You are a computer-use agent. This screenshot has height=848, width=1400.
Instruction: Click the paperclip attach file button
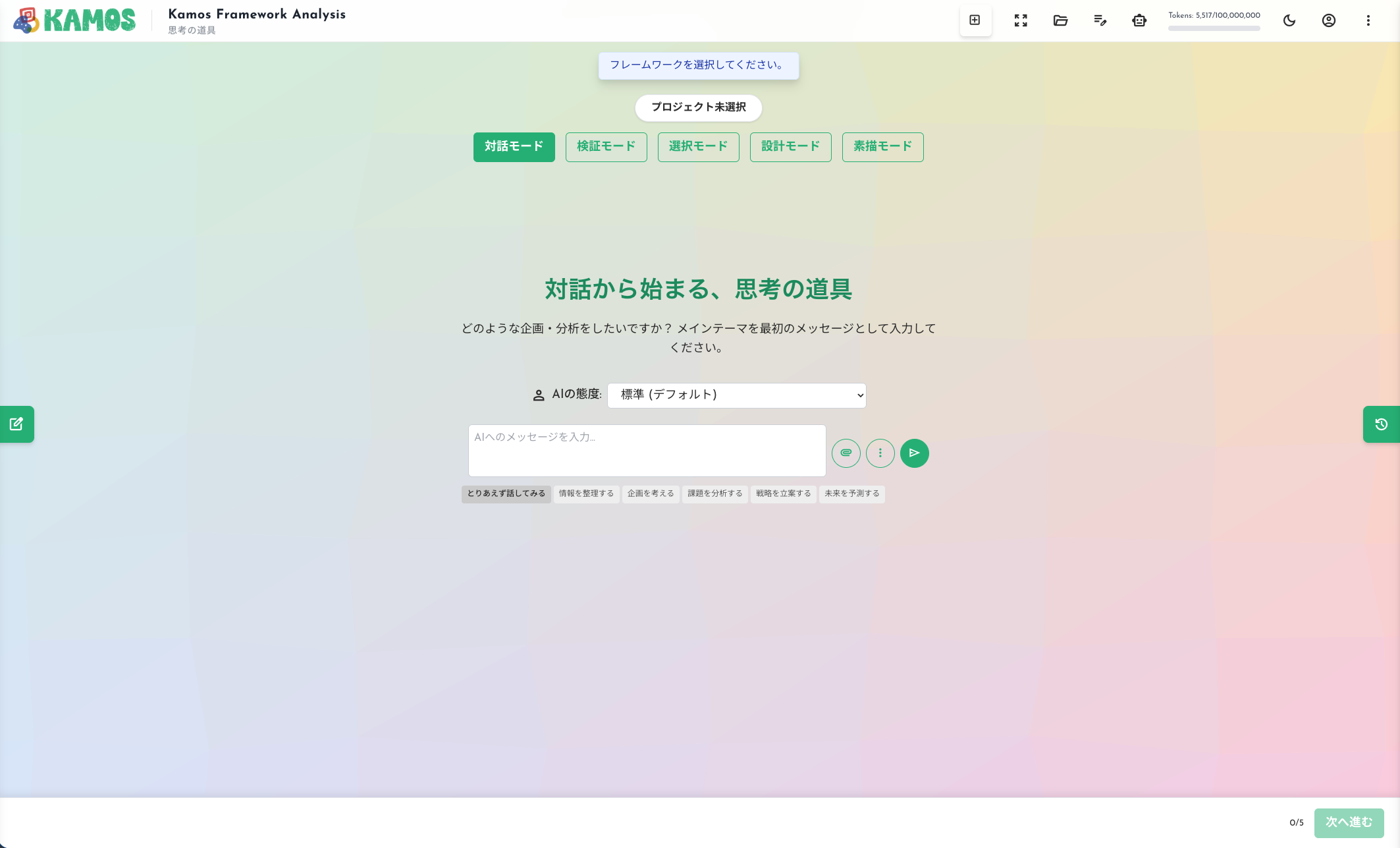click(x=846, y=453)
